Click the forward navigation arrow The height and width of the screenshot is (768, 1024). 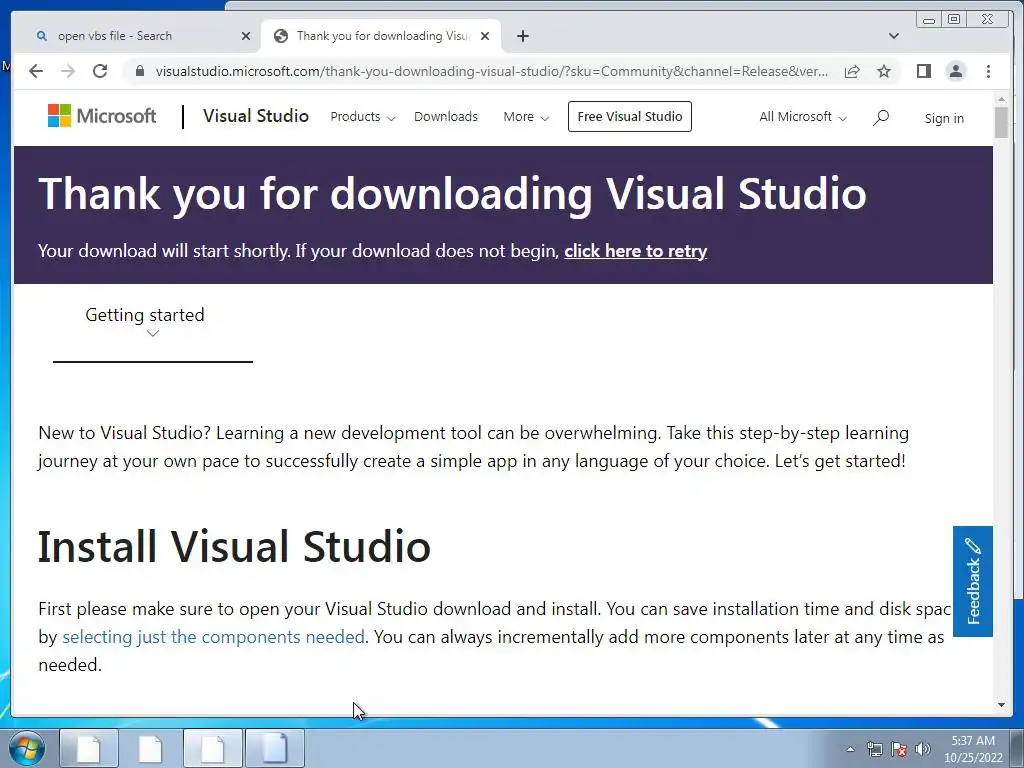(x=68, y=71)
